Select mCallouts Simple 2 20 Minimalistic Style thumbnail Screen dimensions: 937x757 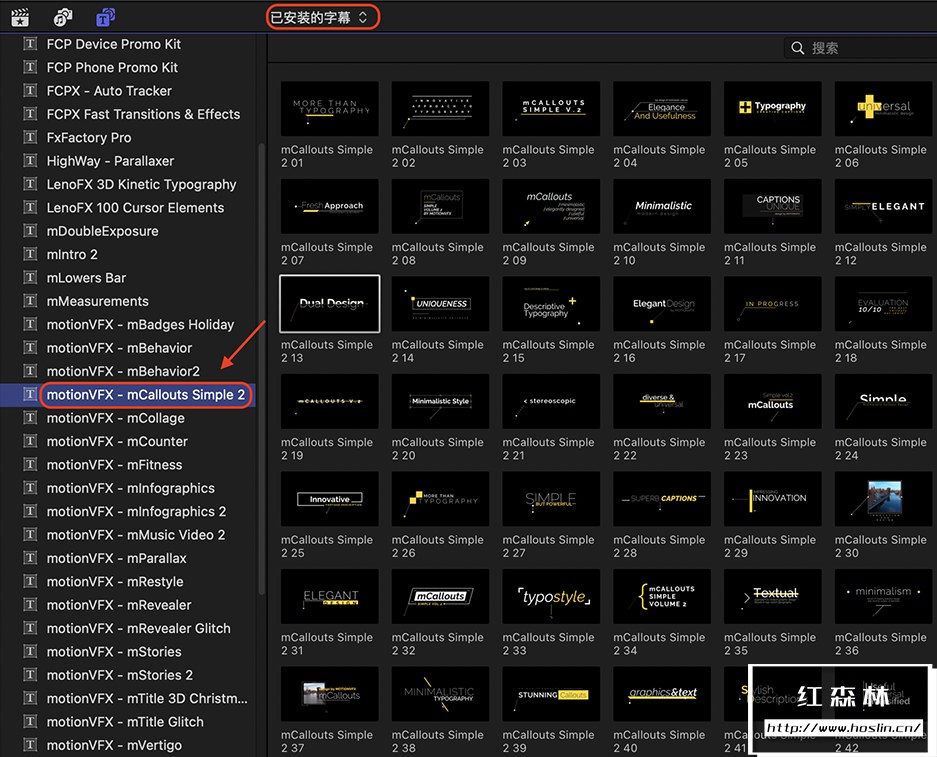(x=440, y=401)
